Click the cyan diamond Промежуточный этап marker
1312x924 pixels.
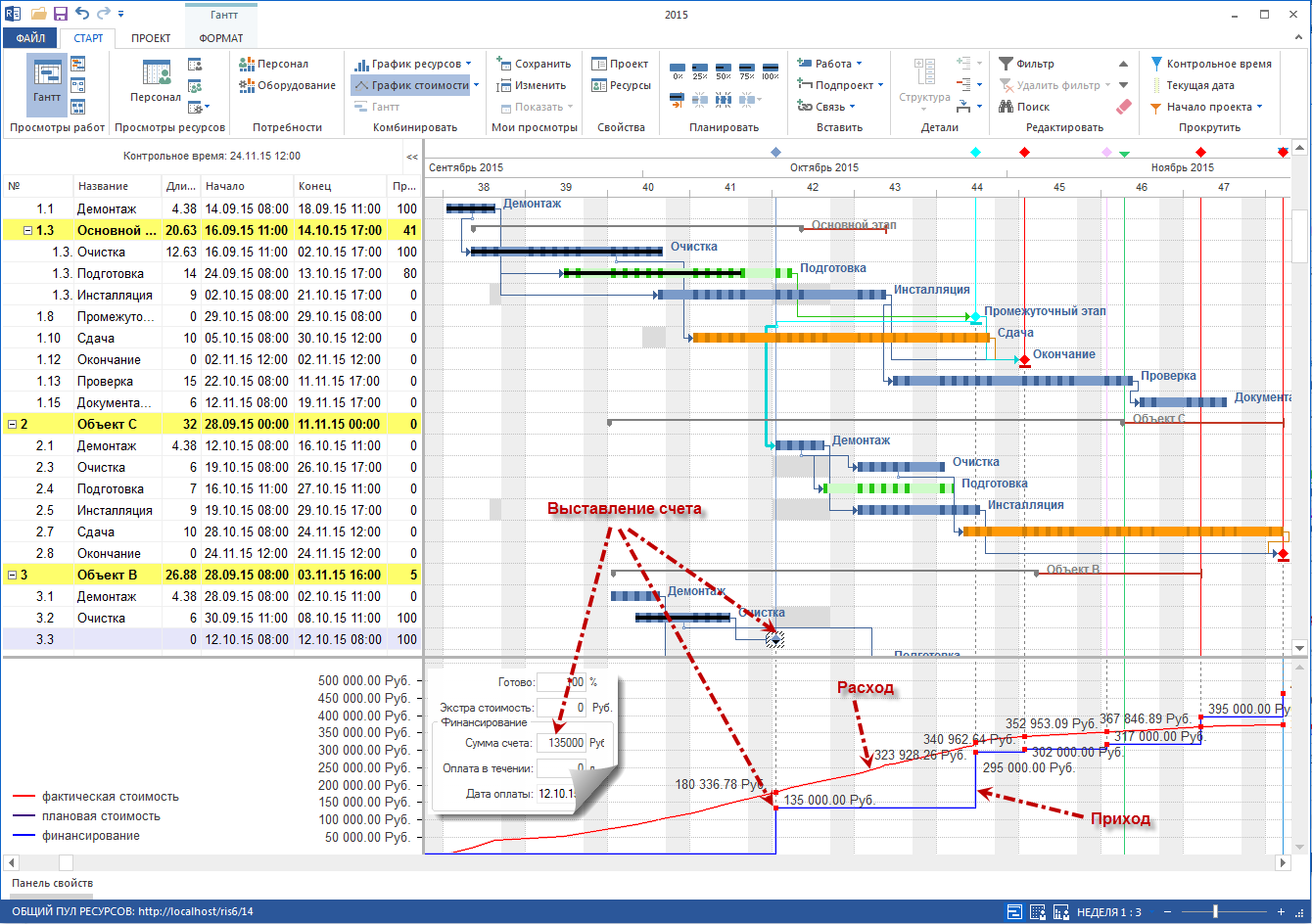click(974, 317)
